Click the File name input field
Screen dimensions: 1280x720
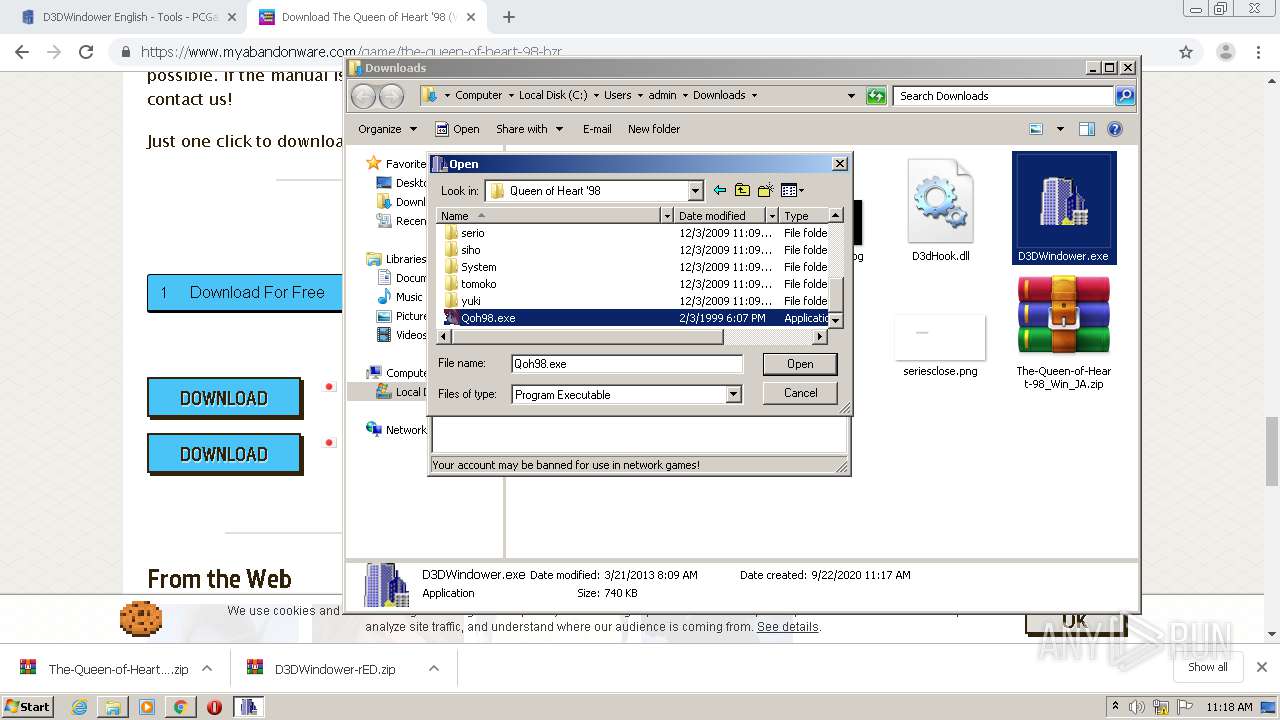(x=626, y=364)
